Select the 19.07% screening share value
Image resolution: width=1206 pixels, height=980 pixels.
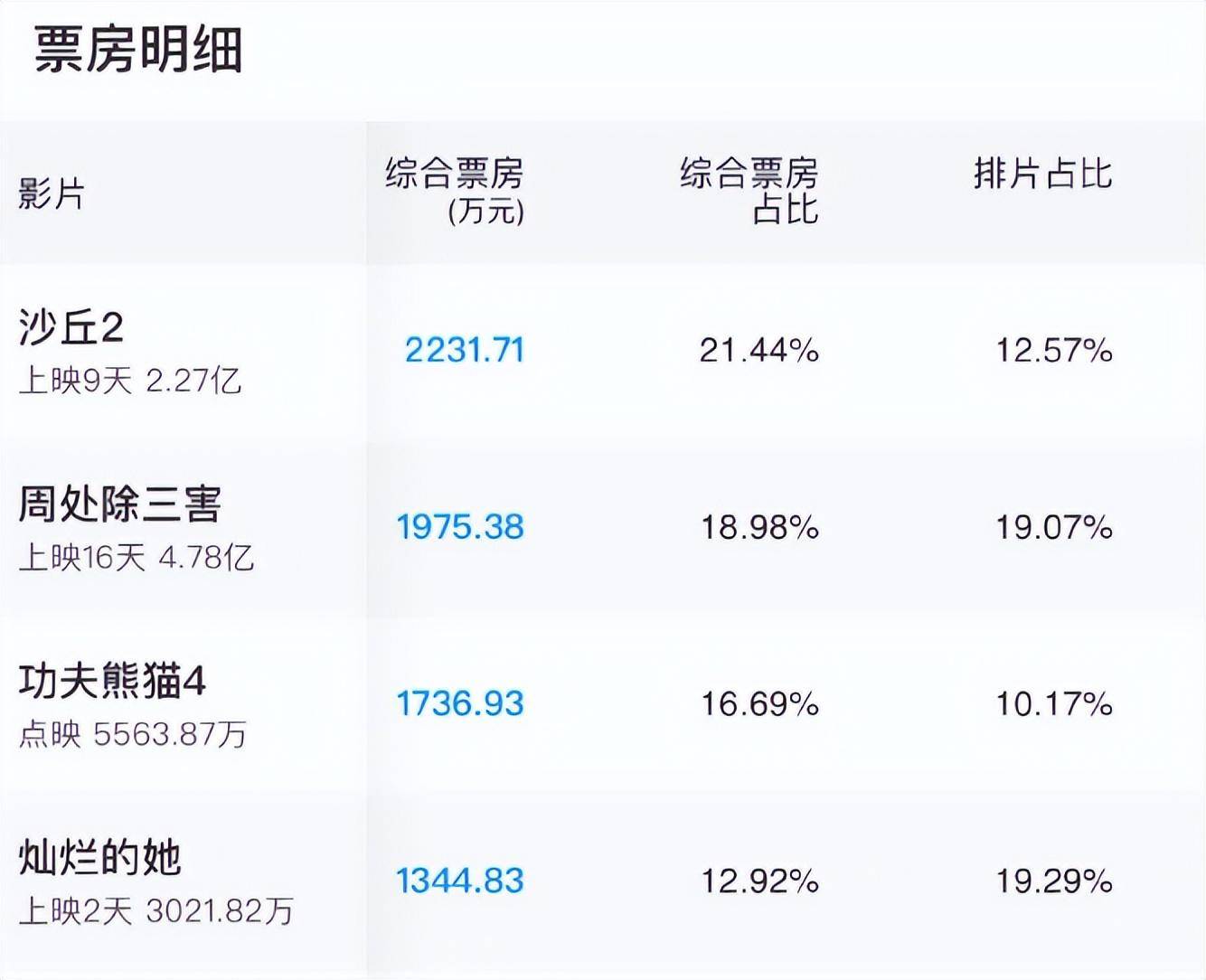coord(1054,527)
